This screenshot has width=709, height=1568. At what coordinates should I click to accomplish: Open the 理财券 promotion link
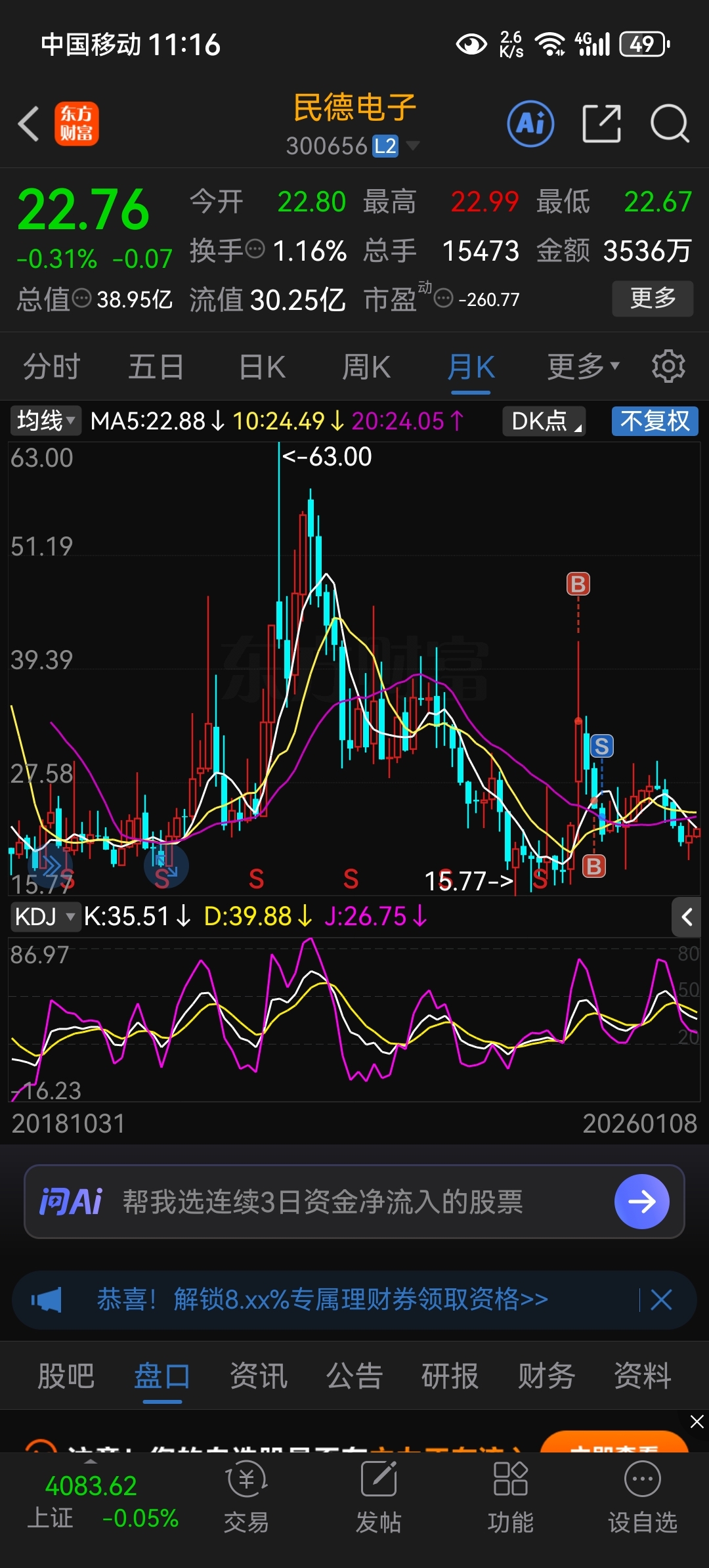322,1299
